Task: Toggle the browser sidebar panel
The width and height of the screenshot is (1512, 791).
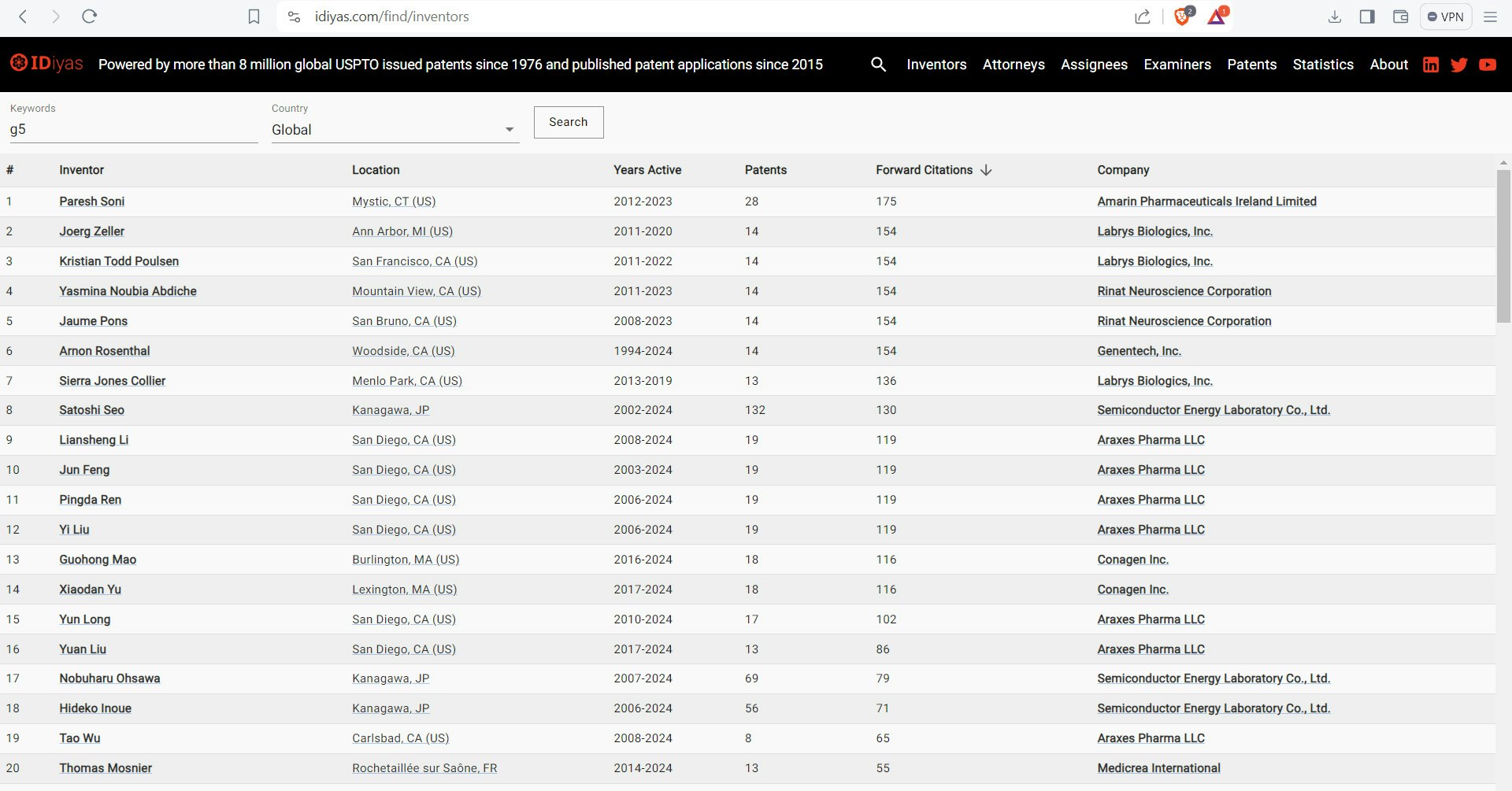Action: click(1367, 17)
